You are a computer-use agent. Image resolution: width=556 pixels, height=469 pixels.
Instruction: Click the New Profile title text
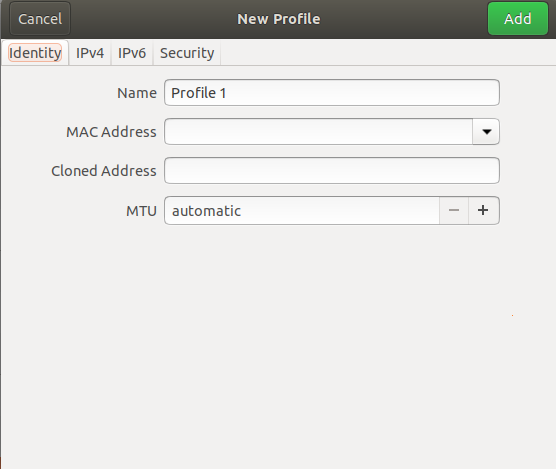click(x=279, y=19)
